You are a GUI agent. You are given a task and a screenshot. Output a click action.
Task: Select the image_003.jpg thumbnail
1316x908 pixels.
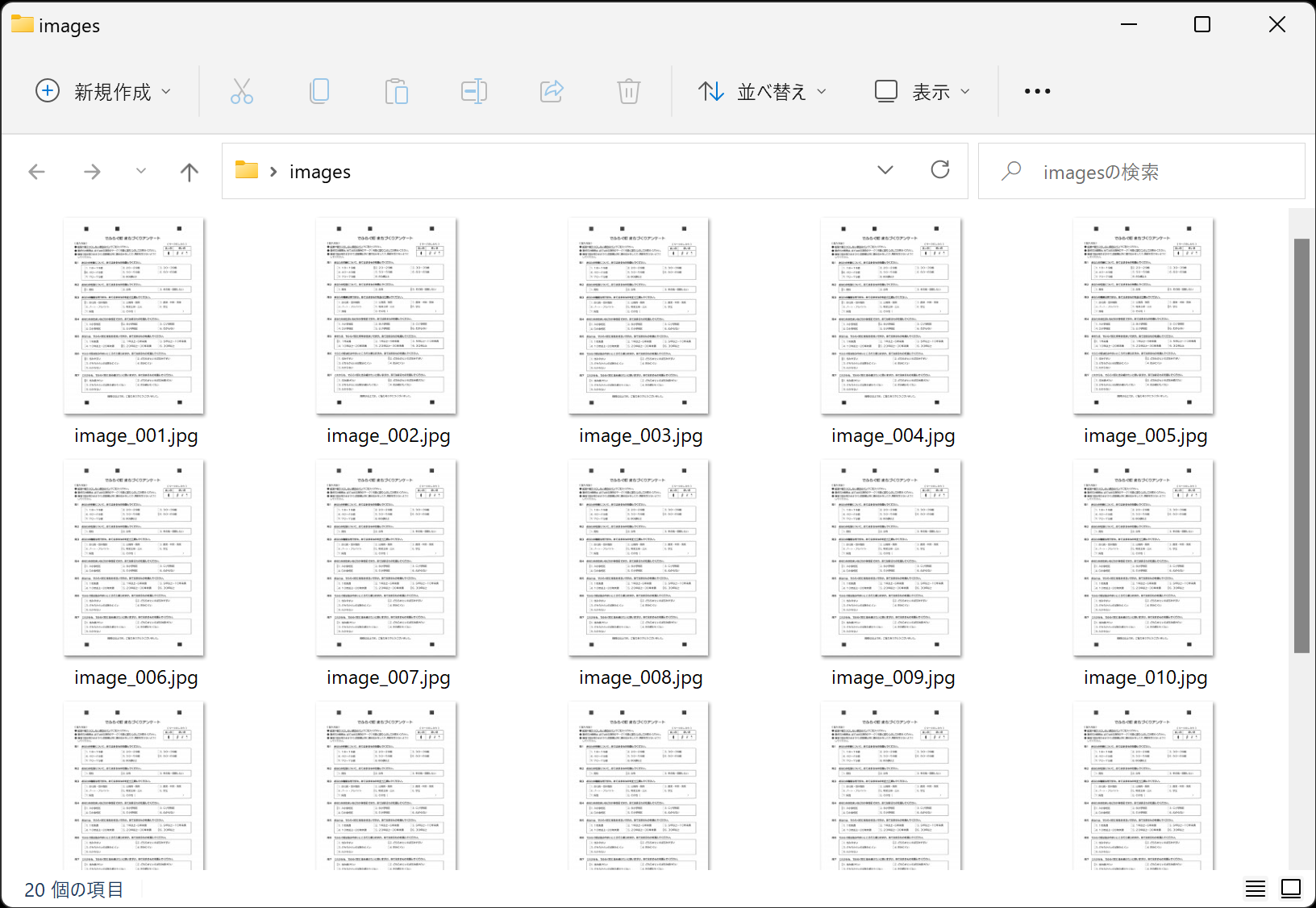[x=639, y=316]
